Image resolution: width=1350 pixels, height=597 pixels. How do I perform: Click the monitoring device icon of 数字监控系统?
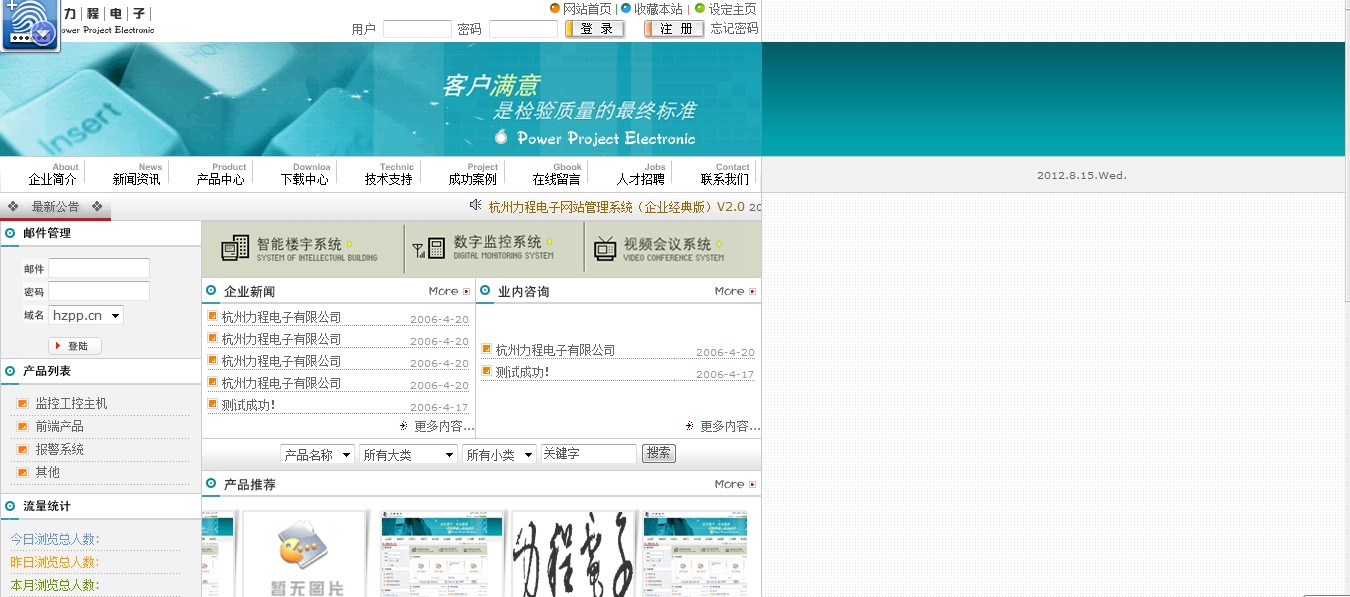point(429,248)
